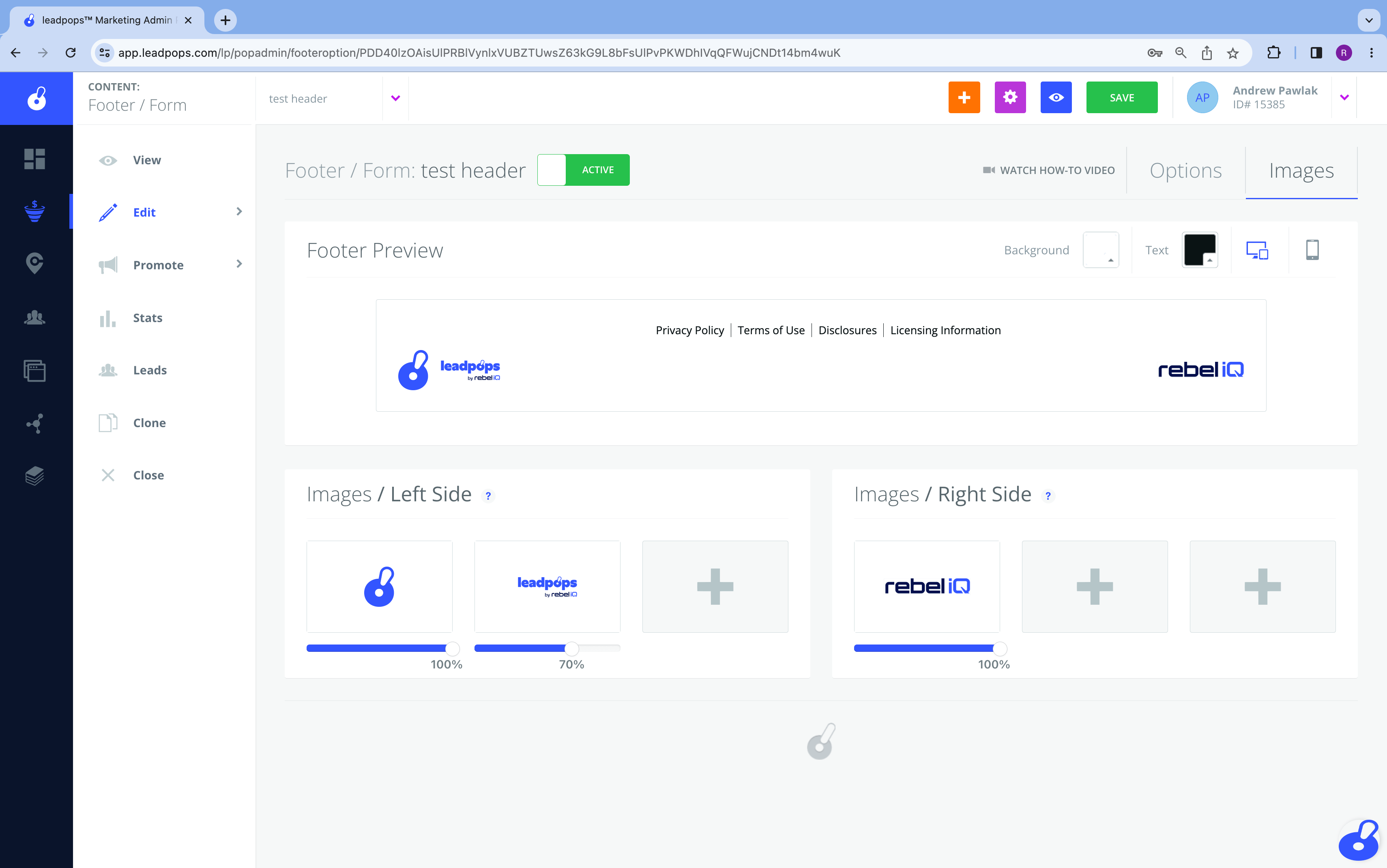This screenshot has width=1387, height=868.
Task: Click Terms of Use footer link
Action: pos(771,330)
